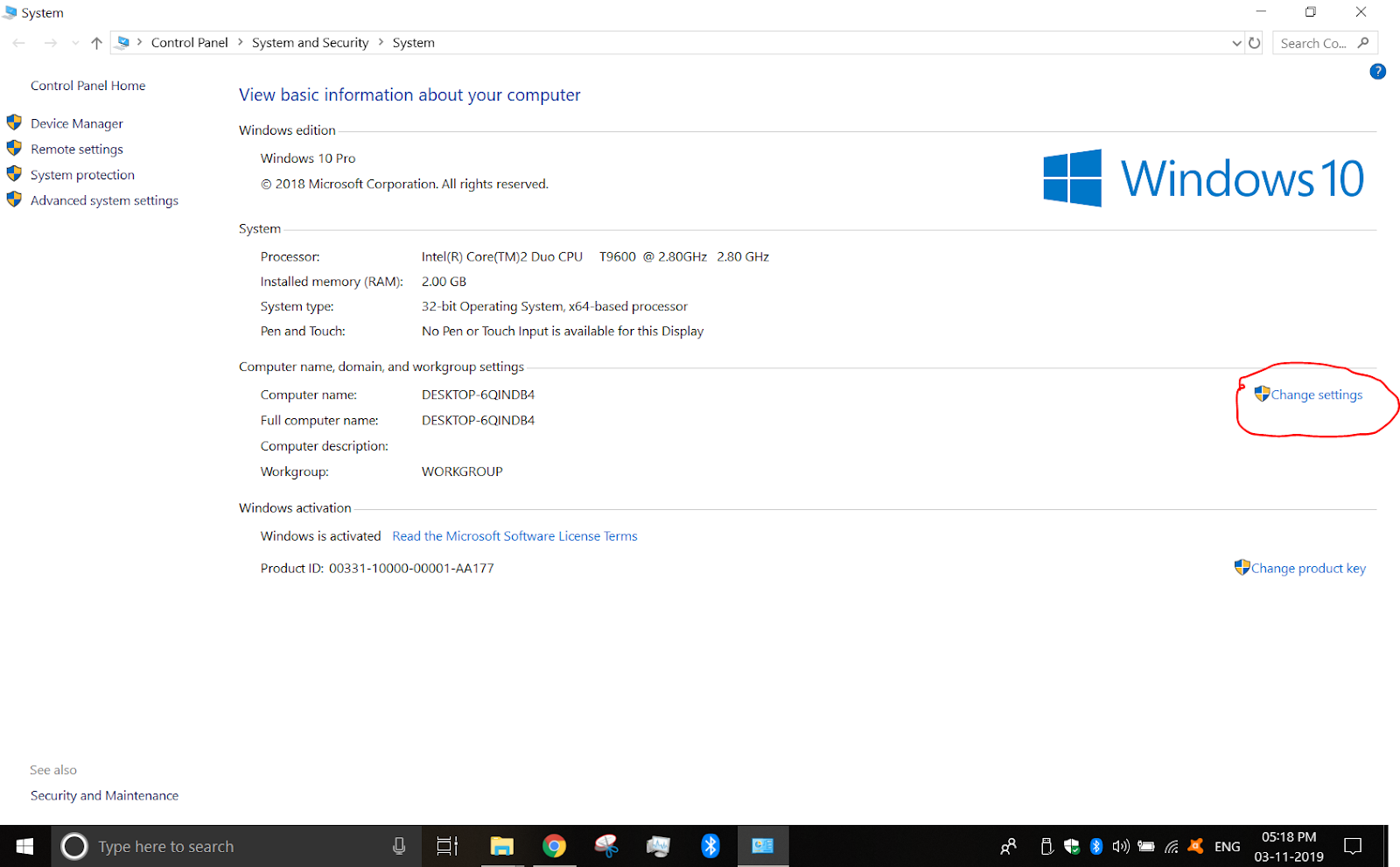Image resolution: width=1400 pixels, height=867 pixels.
Task: Open Task View from taskbar
Action: pyautogui.click(x=447, y=846)
